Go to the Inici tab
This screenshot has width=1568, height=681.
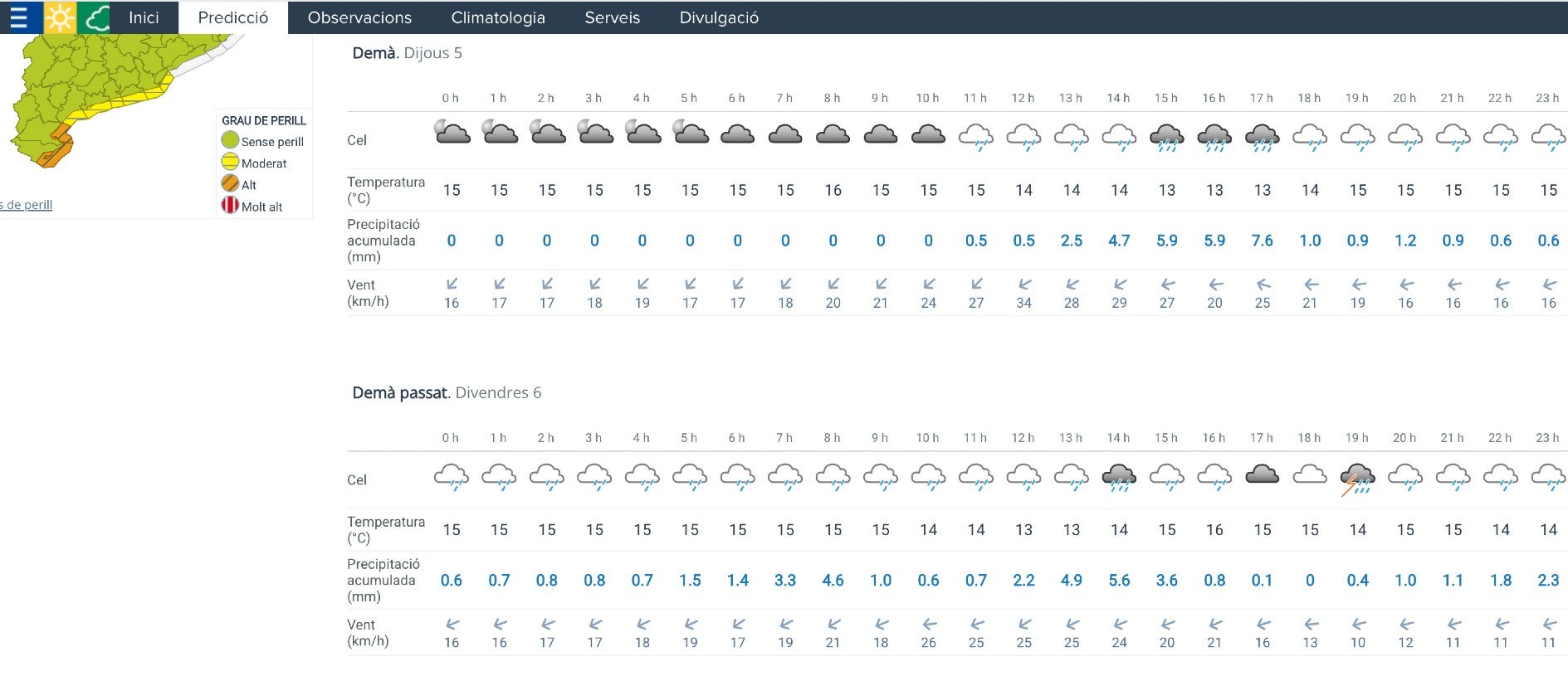click(144, 17)
